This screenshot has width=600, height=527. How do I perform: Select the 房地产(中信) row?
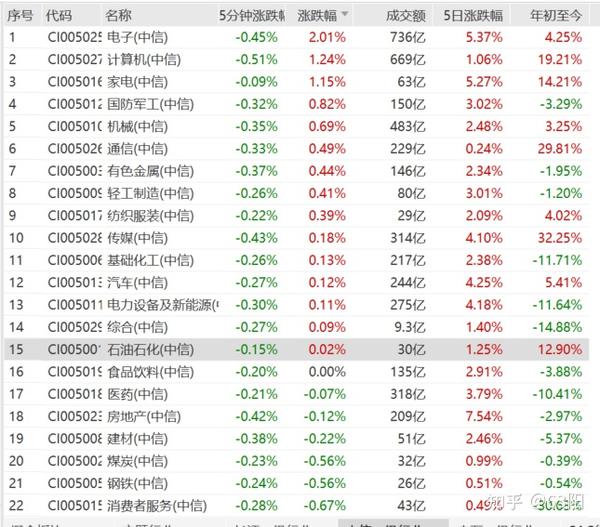[297, 416]
